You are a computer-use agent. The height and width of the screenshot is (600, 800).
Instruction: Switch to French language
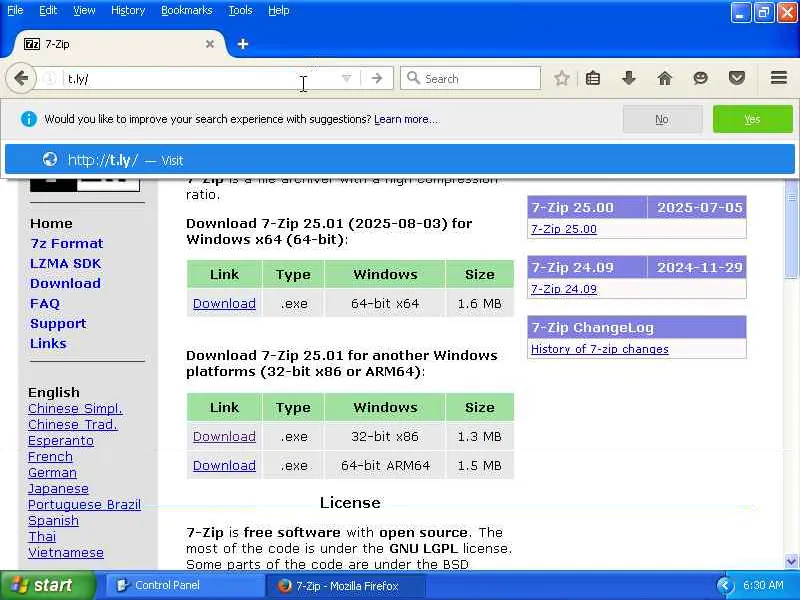point(50,457)
